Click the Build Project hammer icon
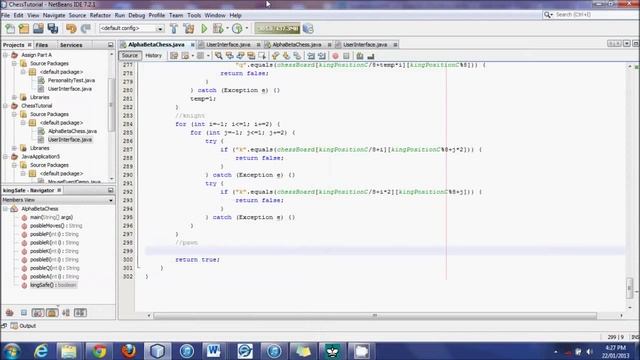 [174, 29]
